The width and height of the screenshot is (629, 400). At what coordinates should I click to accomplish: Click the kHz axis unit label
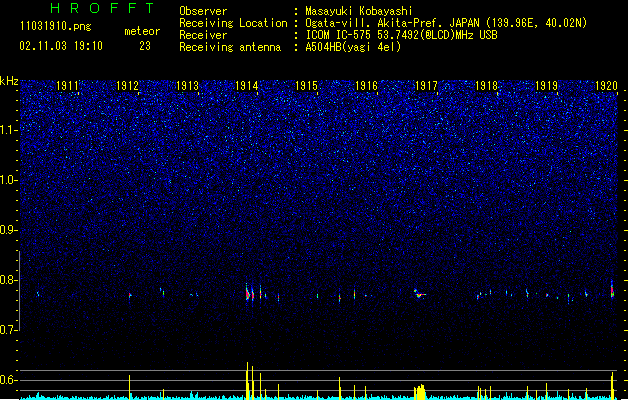[9, 81]
